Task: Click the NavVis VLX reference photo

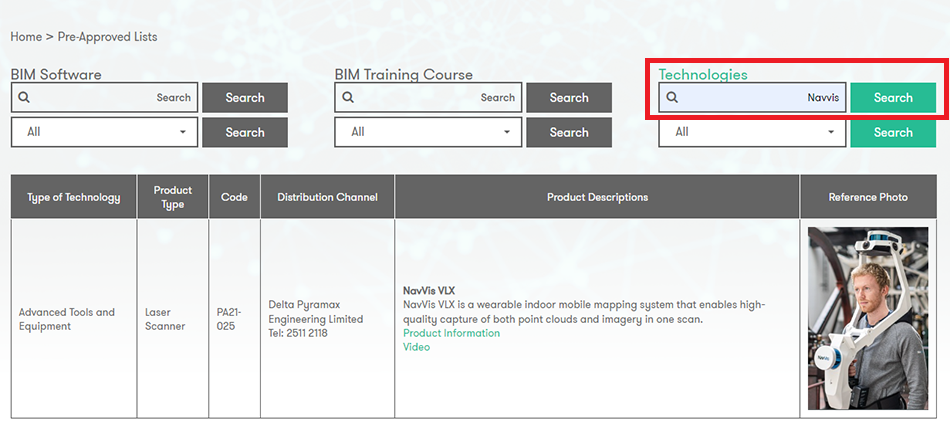Action: (x=868, y=319)
